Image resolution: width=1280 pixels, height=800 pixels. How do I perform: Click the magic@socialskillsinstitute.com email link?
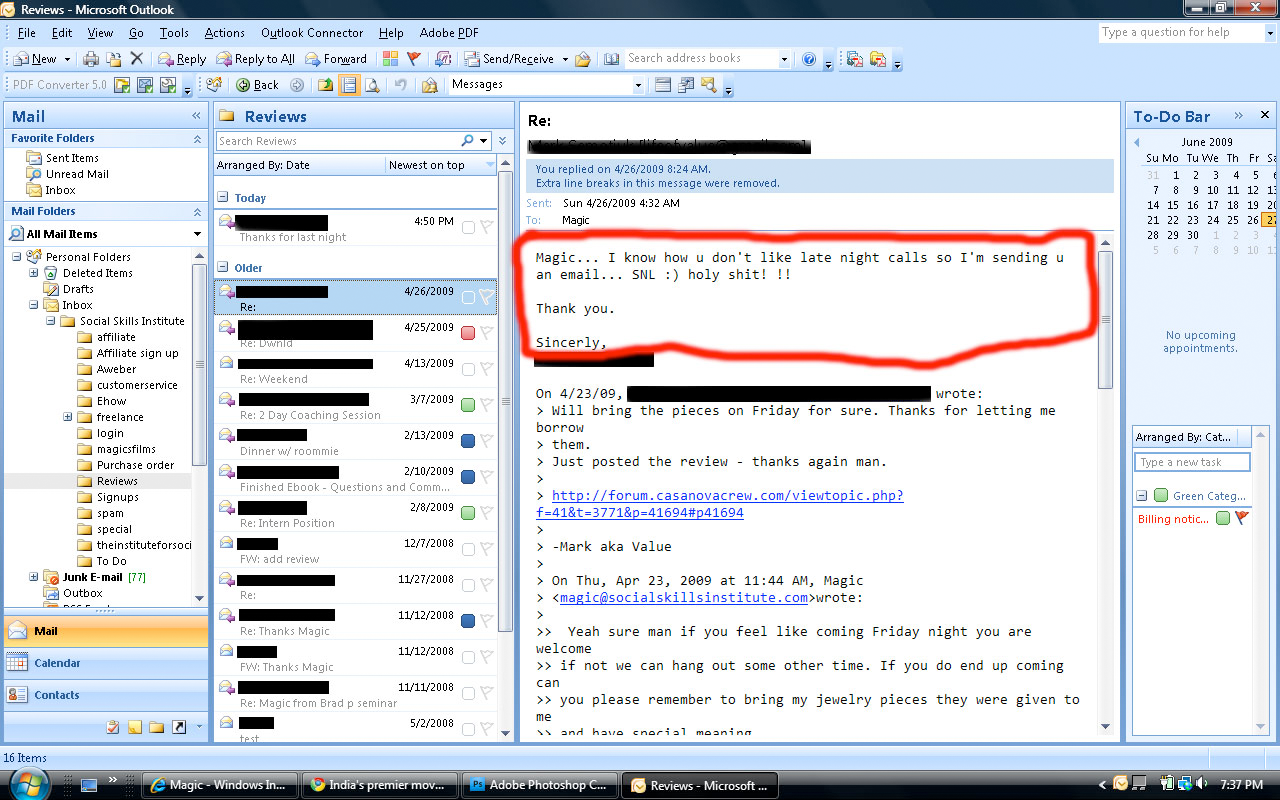pyautogui.click(x=683, y=598)
